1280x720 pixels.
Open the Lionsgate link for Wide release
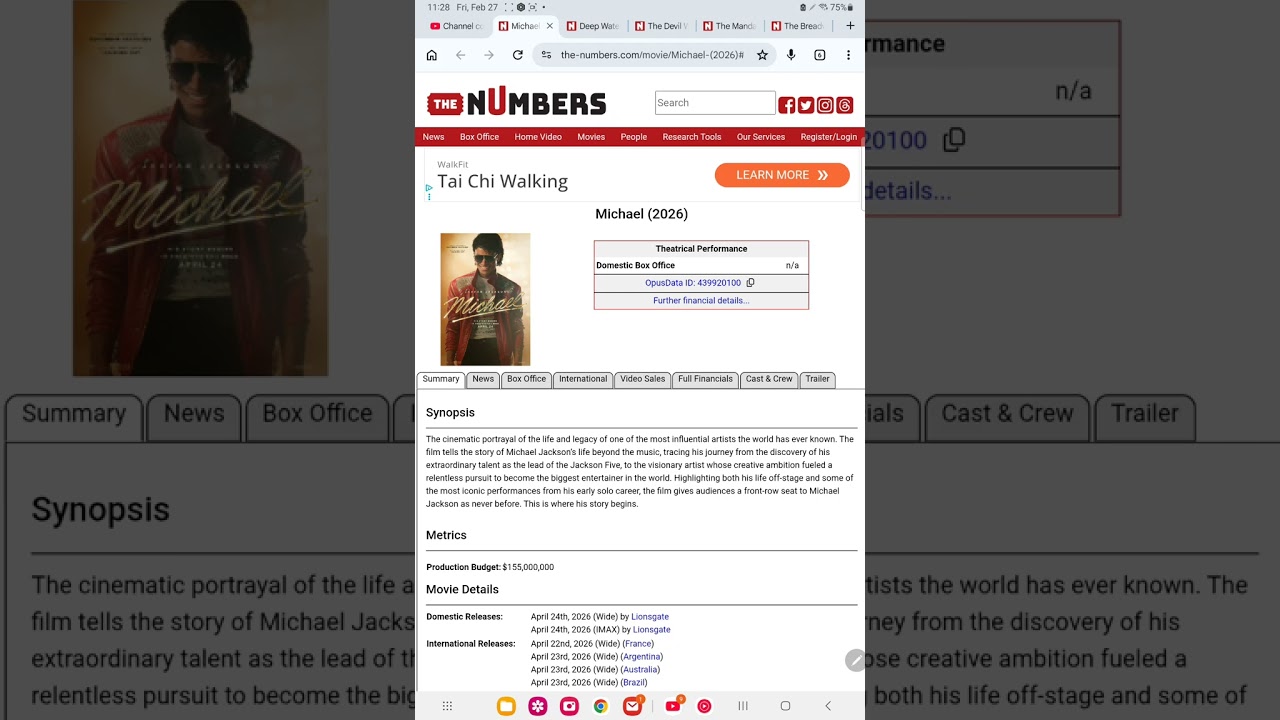coord(650,617)
